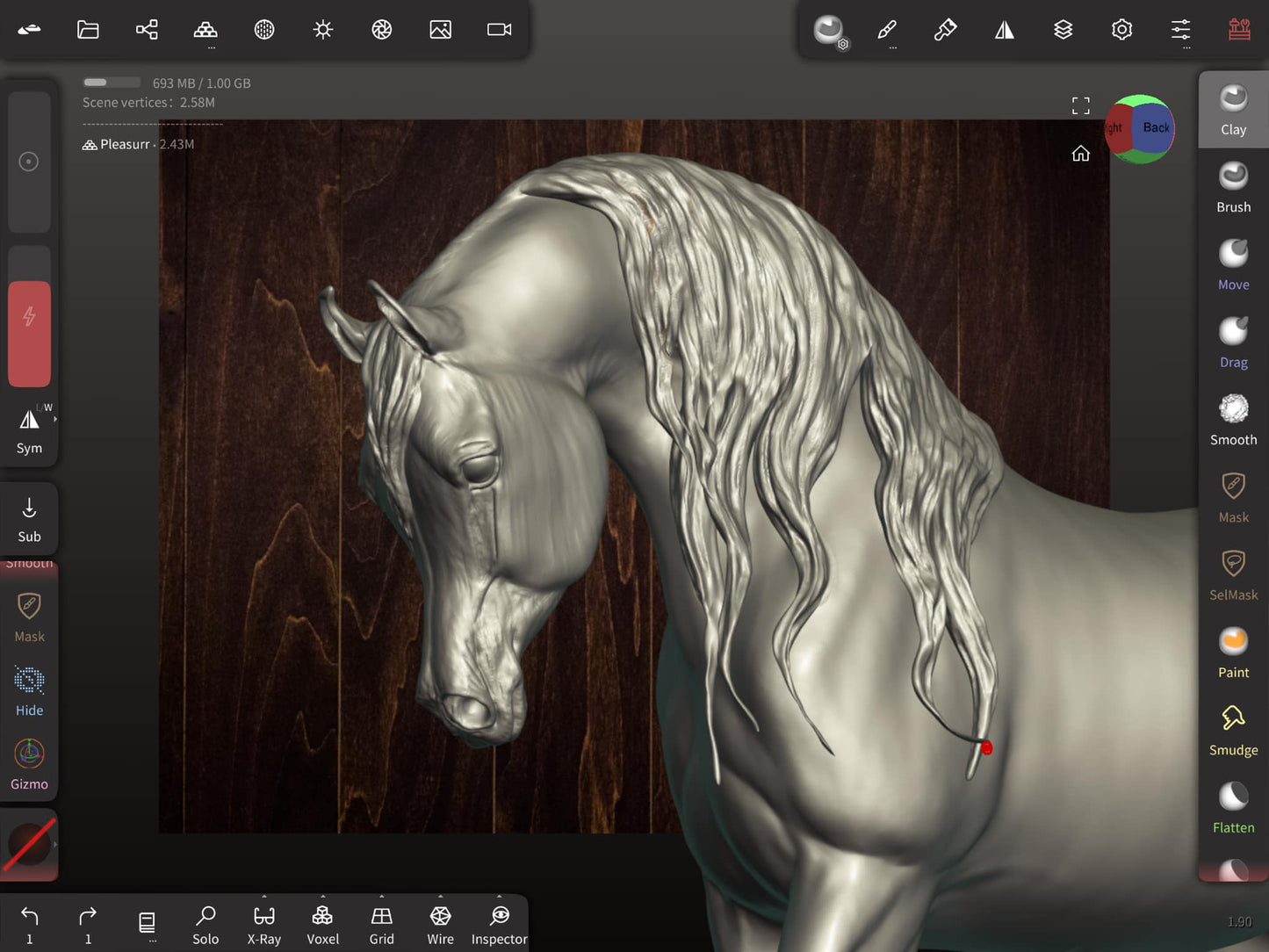This screenshot has height=952, width=1269.
Task: Reset view with the home icon
Action: (x=1081, y=154)
